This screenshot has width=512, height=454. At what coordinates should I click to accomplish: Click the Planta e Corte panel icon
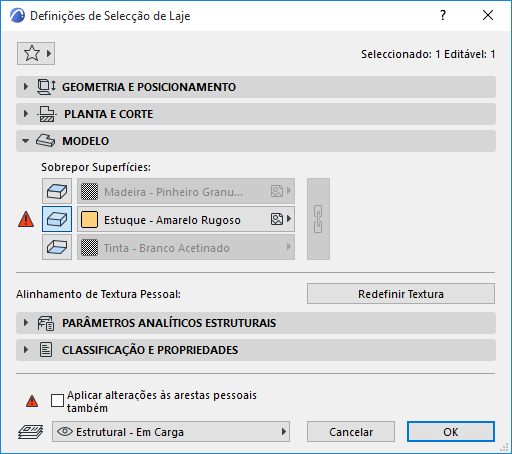47,114
